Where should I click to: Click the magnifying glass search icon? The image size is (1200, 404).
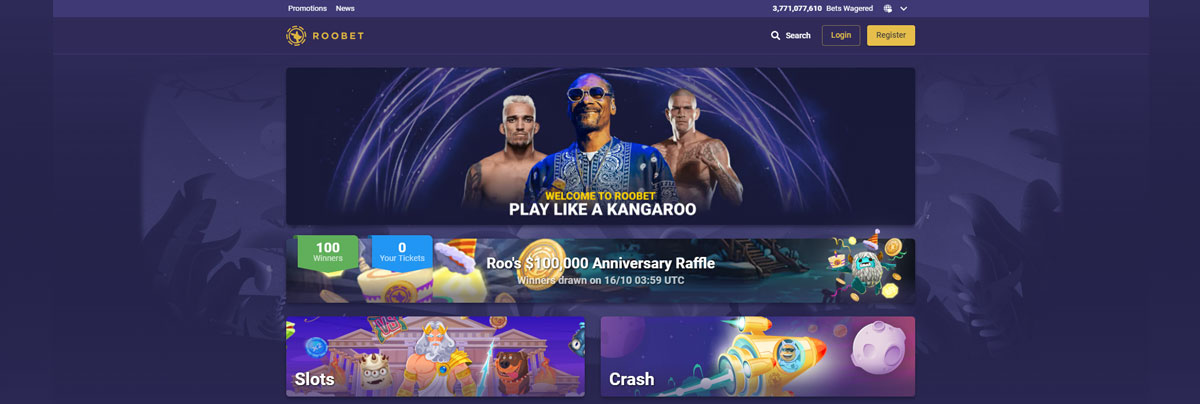[x=775, y=35]
